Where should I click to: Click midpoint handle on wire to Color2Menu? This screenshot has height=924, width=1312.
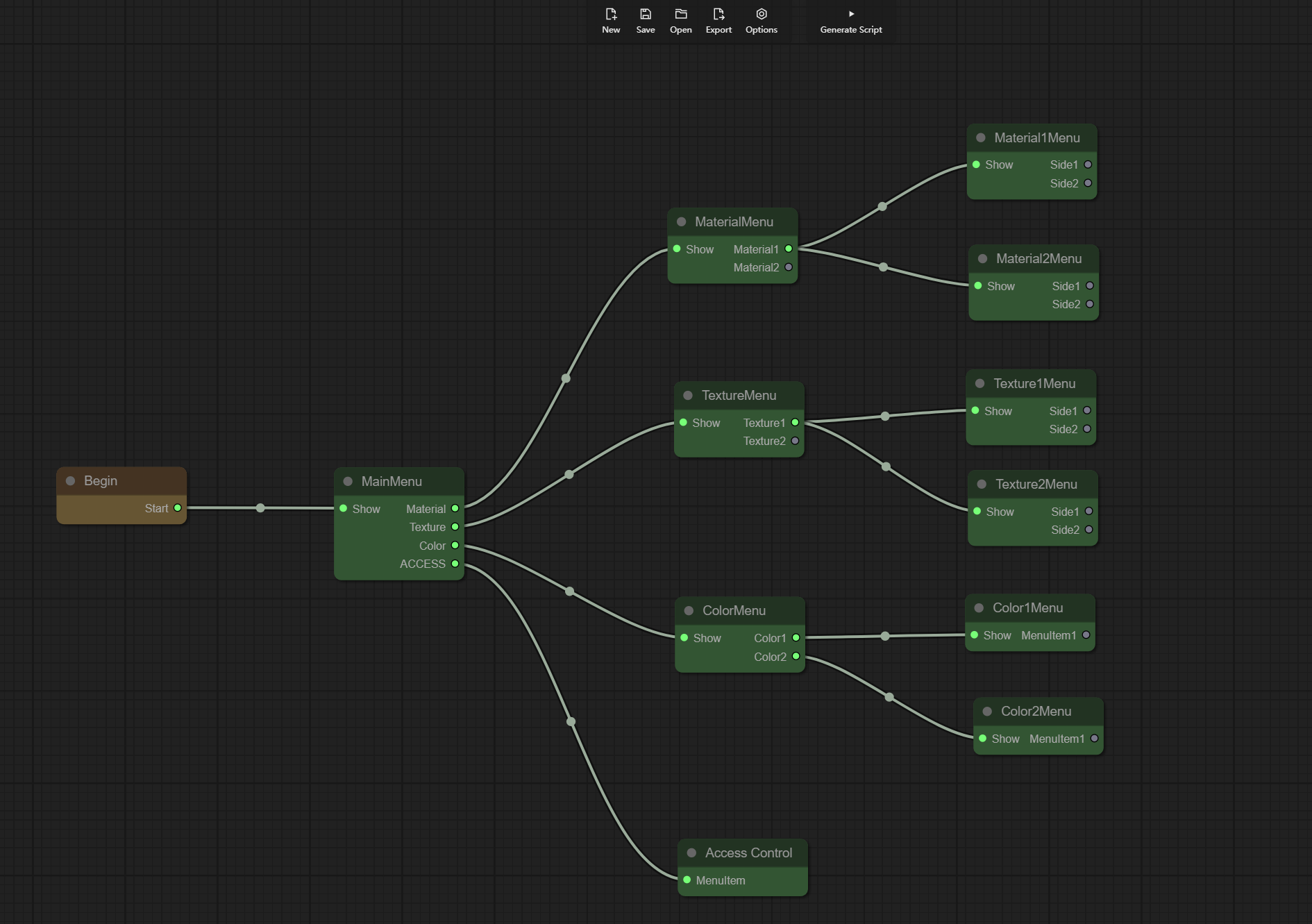pos(889,697)
